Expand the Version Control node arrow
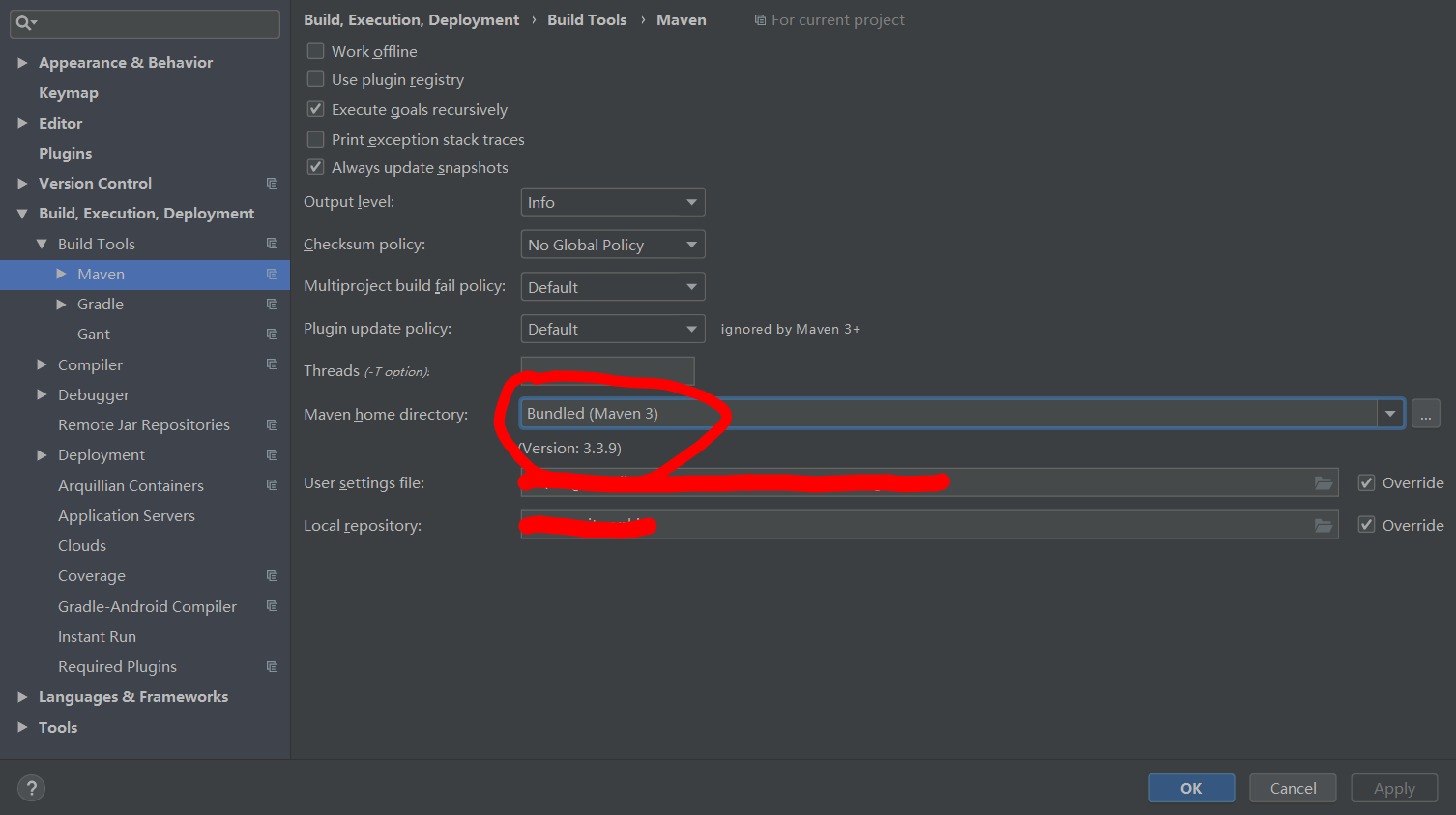1456x815 pixels. [22, 184]
